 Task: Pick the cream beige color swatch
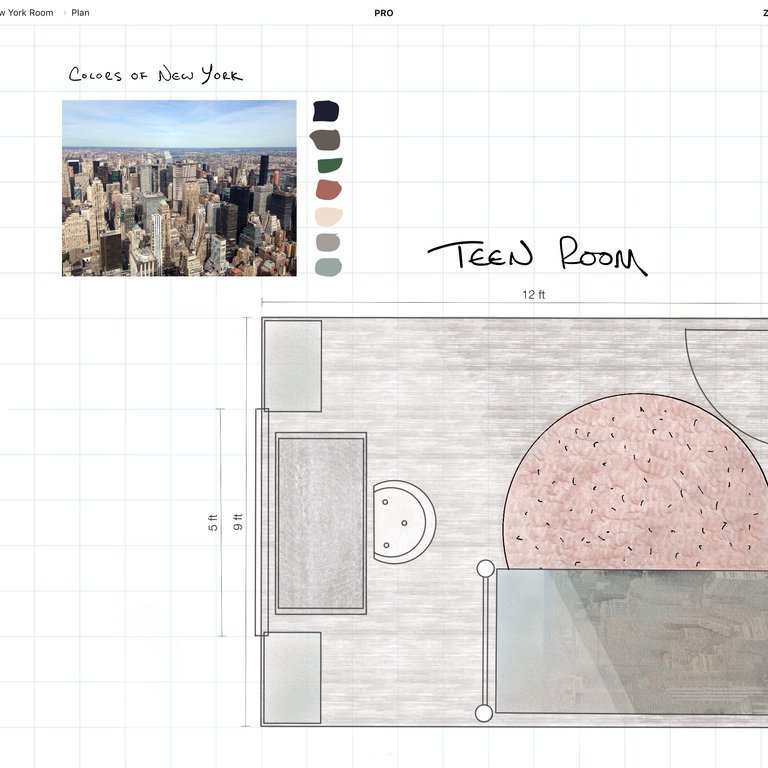click(328, 216)
